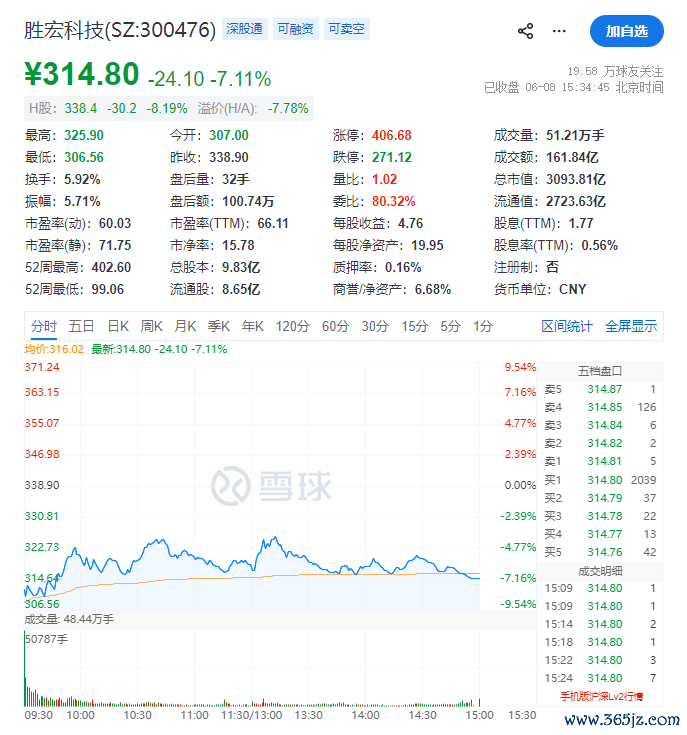Click the 手机版沪深Lv2行情 link
Image resolution: width=687 pixels, height=735 pixels.
coord(602,696)
